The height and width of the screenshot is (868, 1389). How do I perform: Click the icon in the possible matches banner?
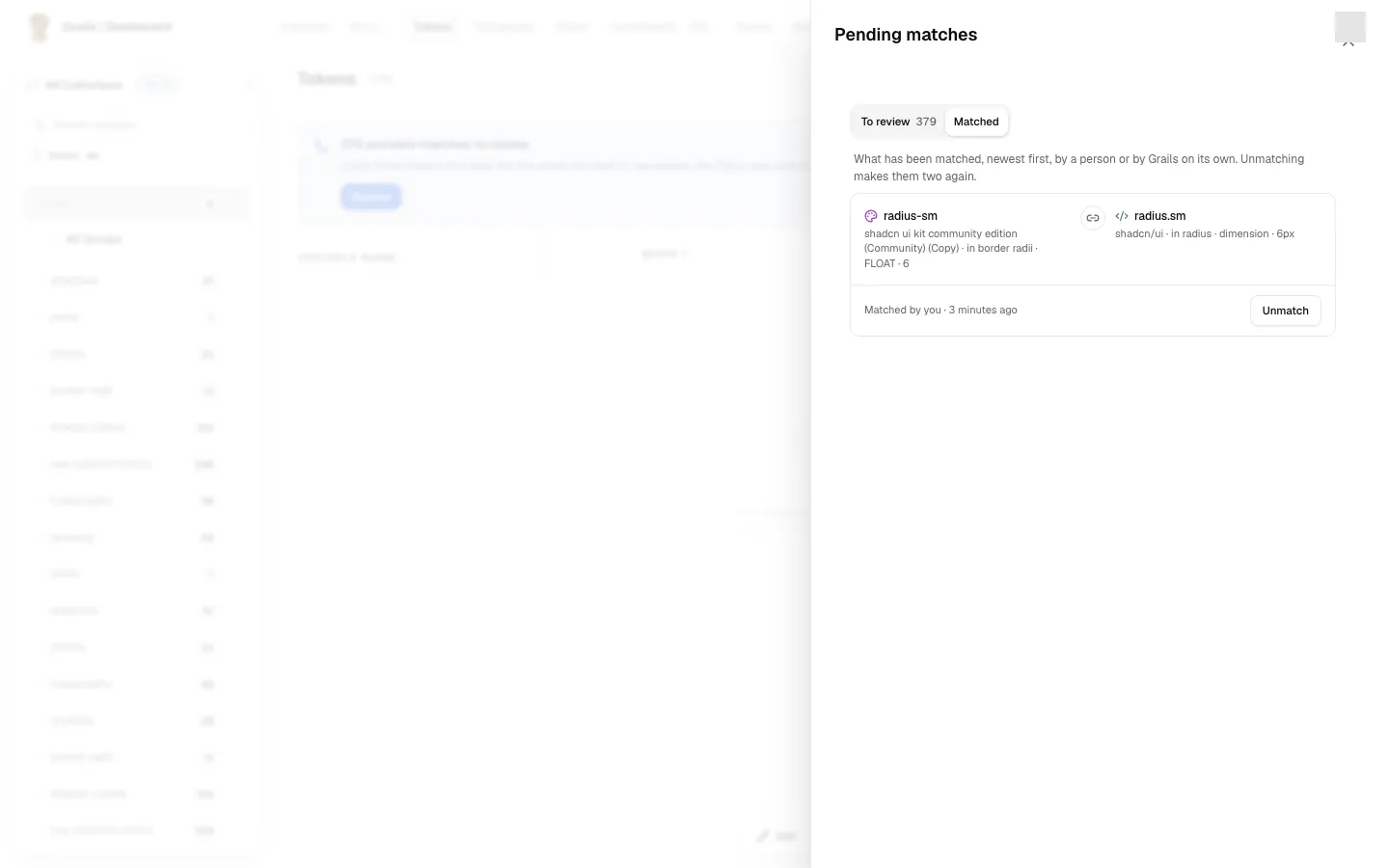coord(321,146)
